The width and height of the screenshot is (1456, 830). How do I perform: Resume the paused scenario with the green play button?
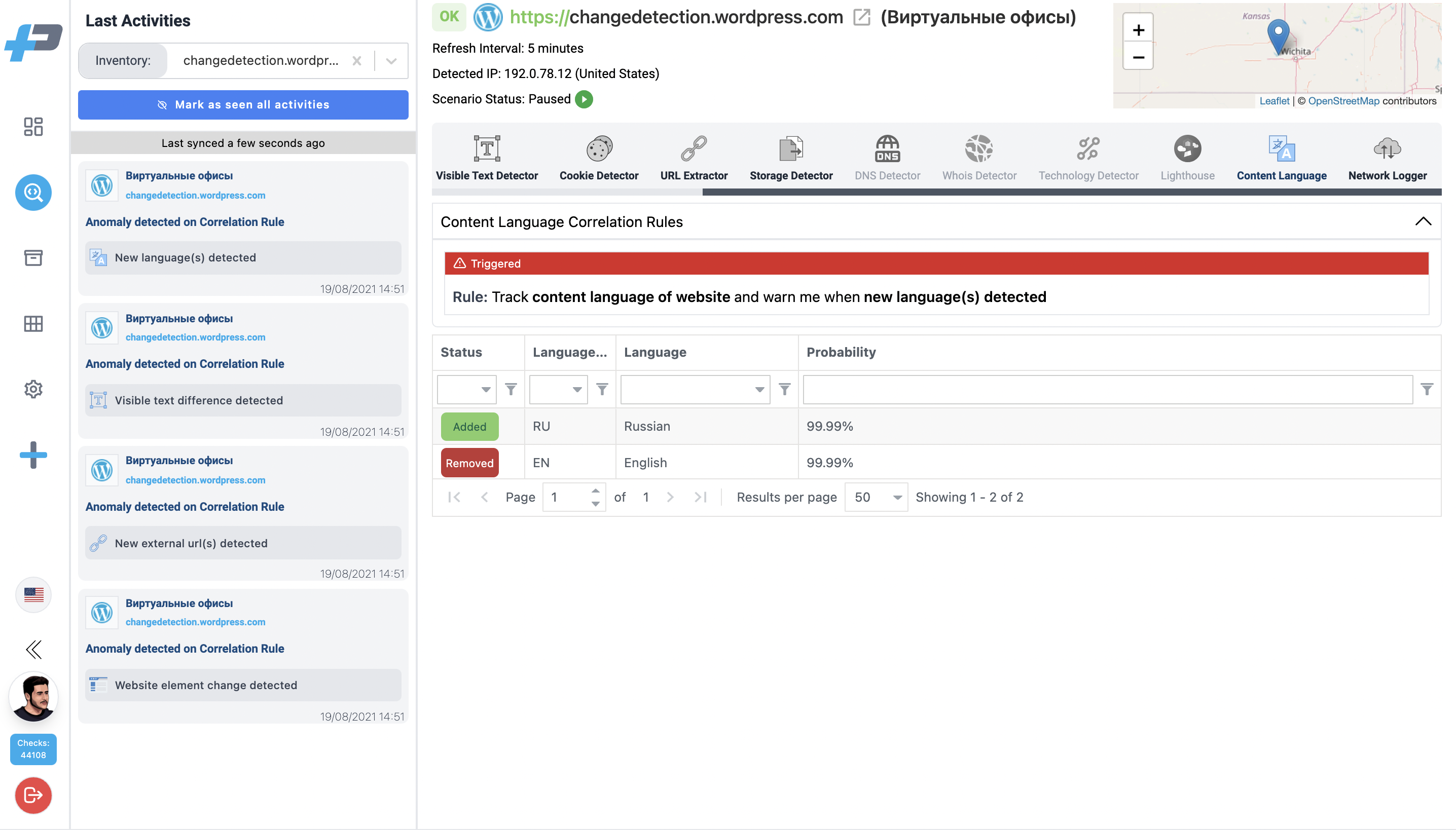click(584, 99)
